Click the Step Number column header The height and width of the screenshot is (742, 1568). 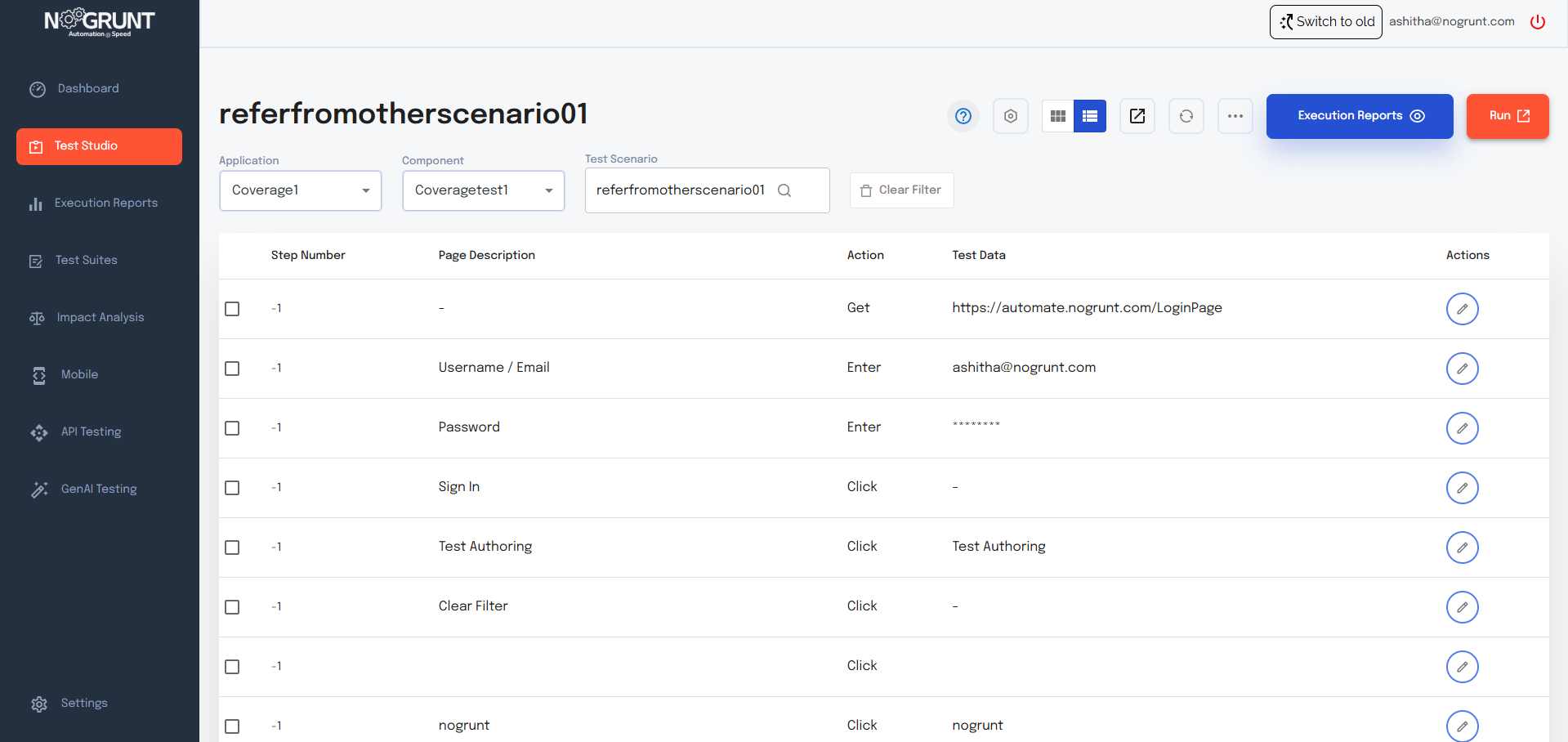[x=308, y=255]
